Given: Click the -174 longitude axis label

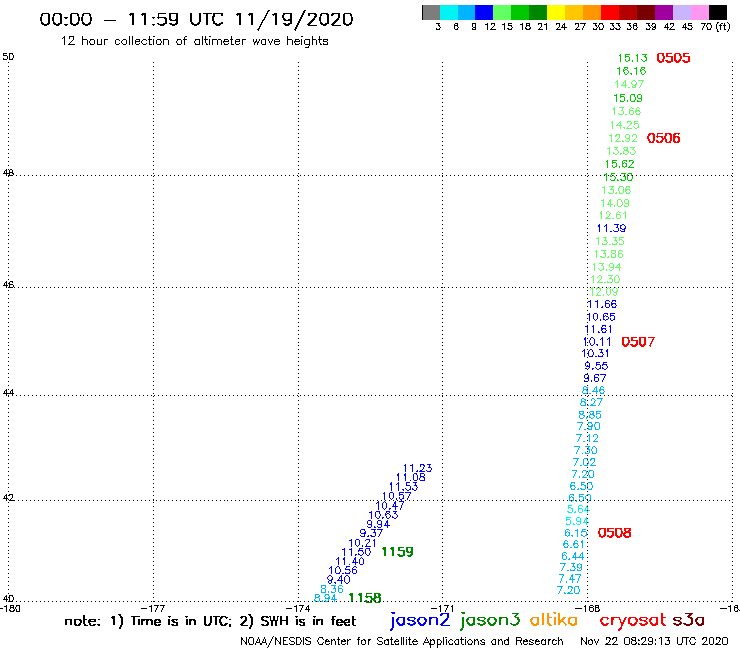Looking at the screenshot, I should coord(298,608).
